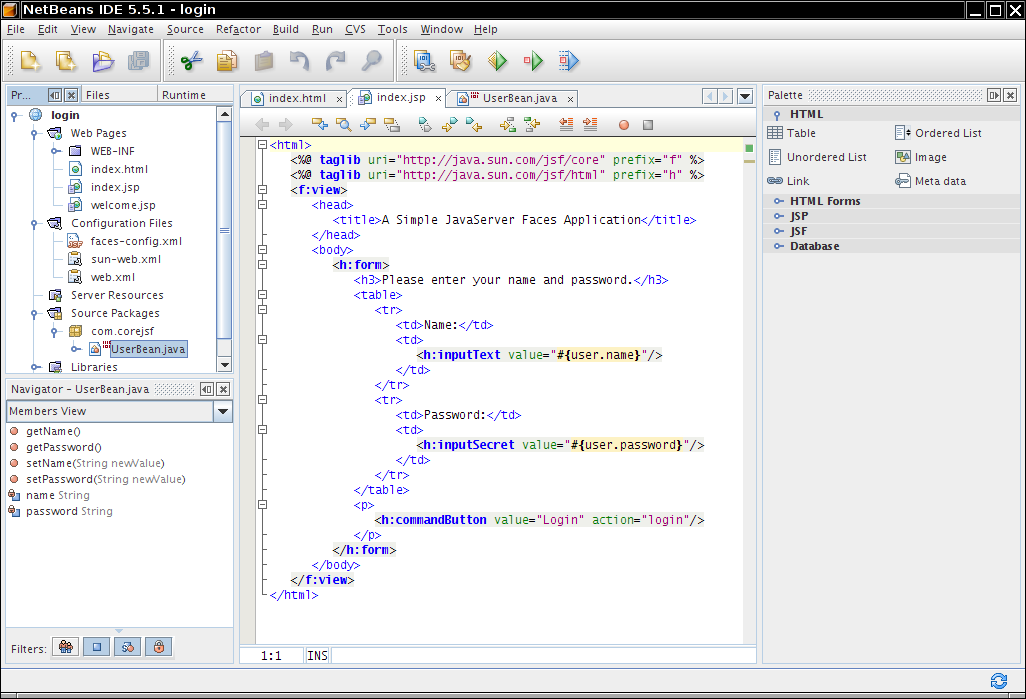Select Unordered List palette item

817,157
